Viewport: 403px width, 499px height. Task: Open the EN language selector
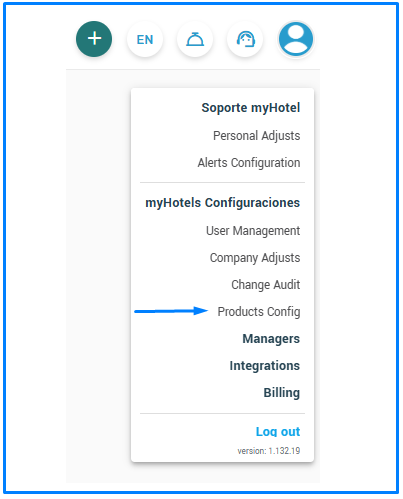point(145,39)
